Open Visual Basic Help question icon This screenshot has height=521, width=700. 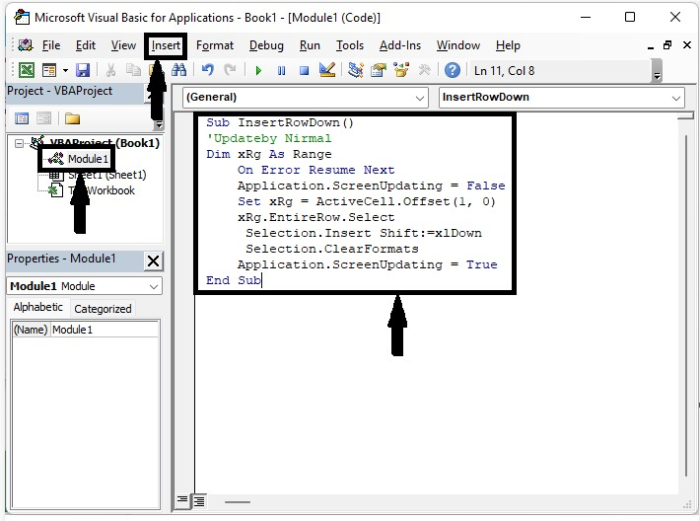click(452, 70)
